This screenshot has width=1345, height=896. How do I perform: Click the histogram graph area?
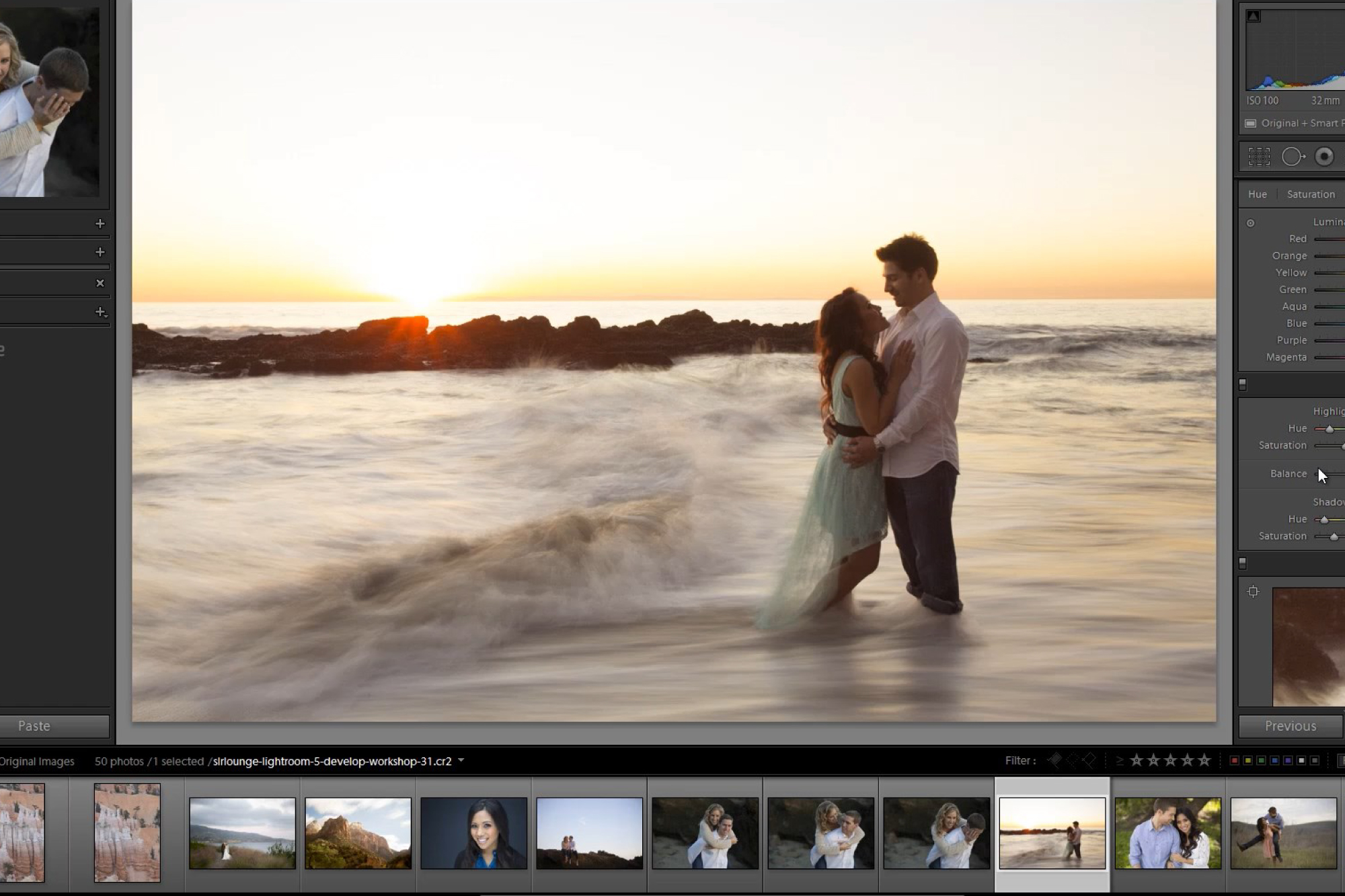point(1295,50)
